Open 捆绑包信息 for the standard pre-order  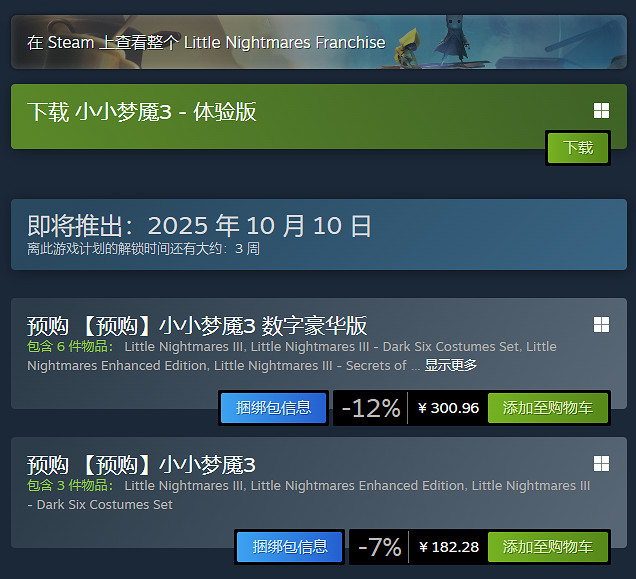[x=290, y=547]
